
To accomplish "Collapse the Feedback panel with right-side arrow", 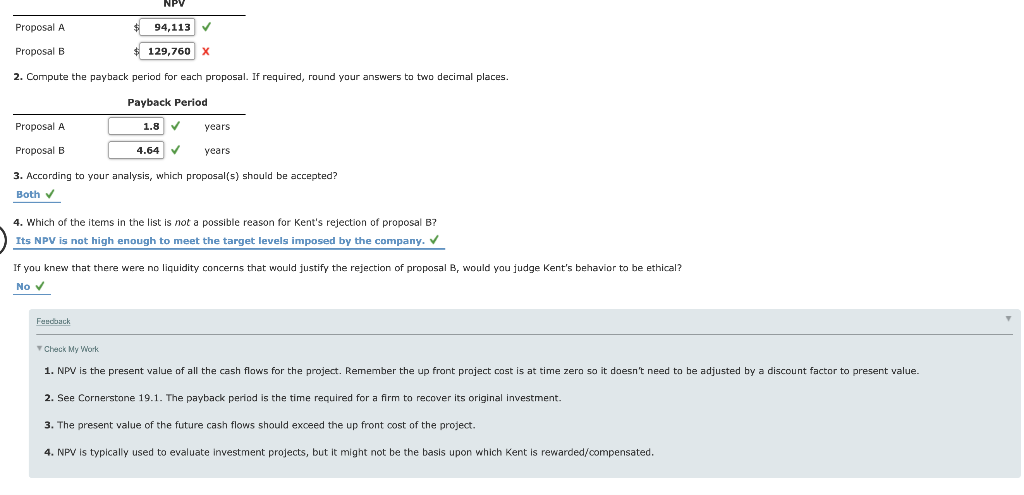I will coord(1008,319).
